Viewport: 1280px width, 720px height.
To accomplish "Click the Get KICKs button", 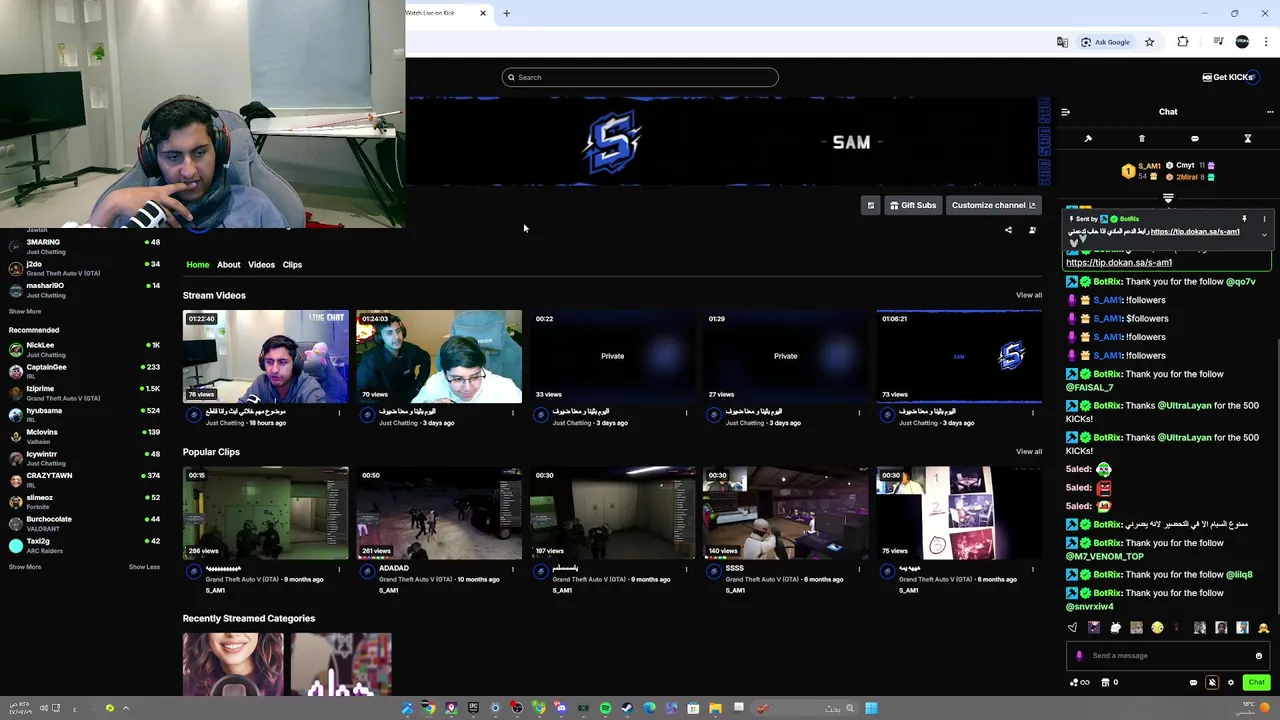I will pyautogui.click(x=1227, y=77).
